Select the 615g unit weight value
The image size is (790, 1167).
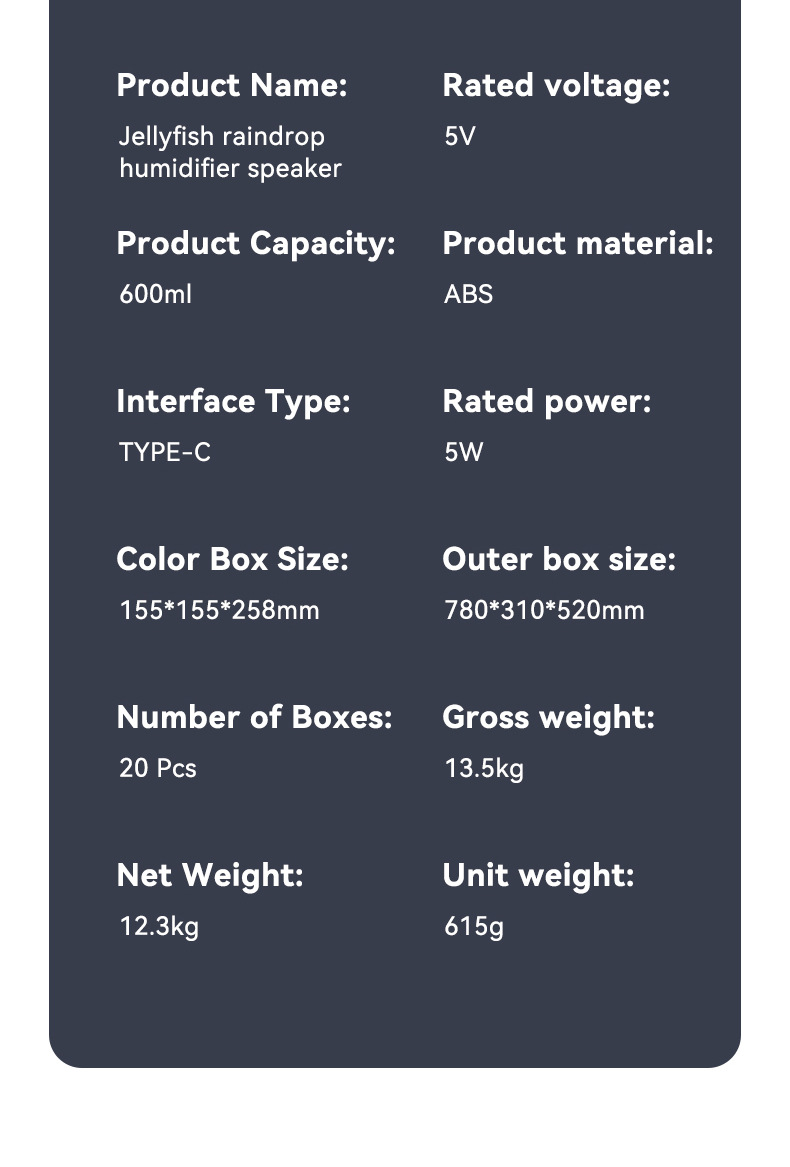[x=474, y=926]
